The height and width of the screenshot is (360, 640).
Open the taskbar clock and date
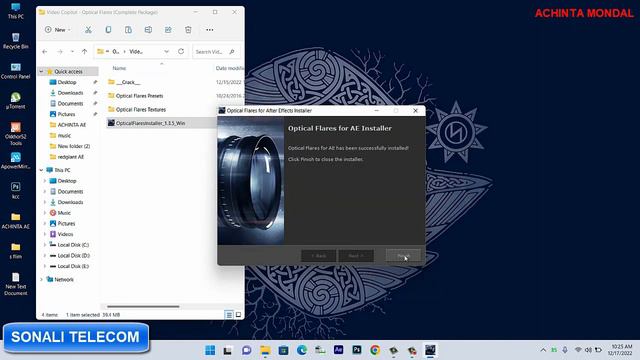[x=620, y=350]
